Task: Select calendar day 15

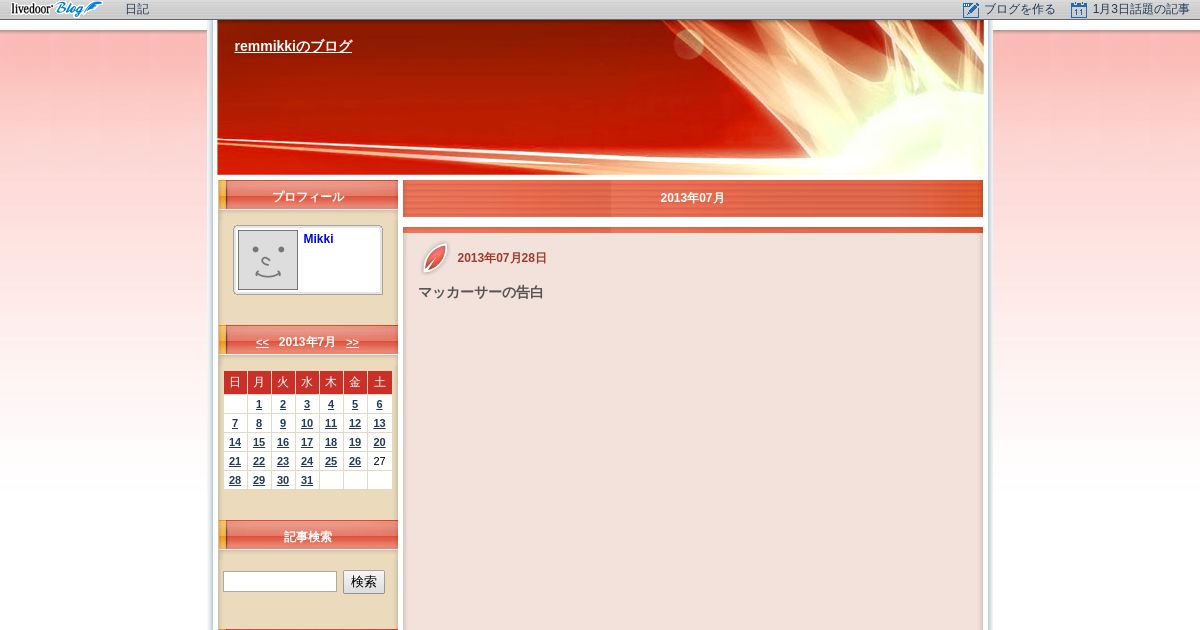Action: (259, 442)
